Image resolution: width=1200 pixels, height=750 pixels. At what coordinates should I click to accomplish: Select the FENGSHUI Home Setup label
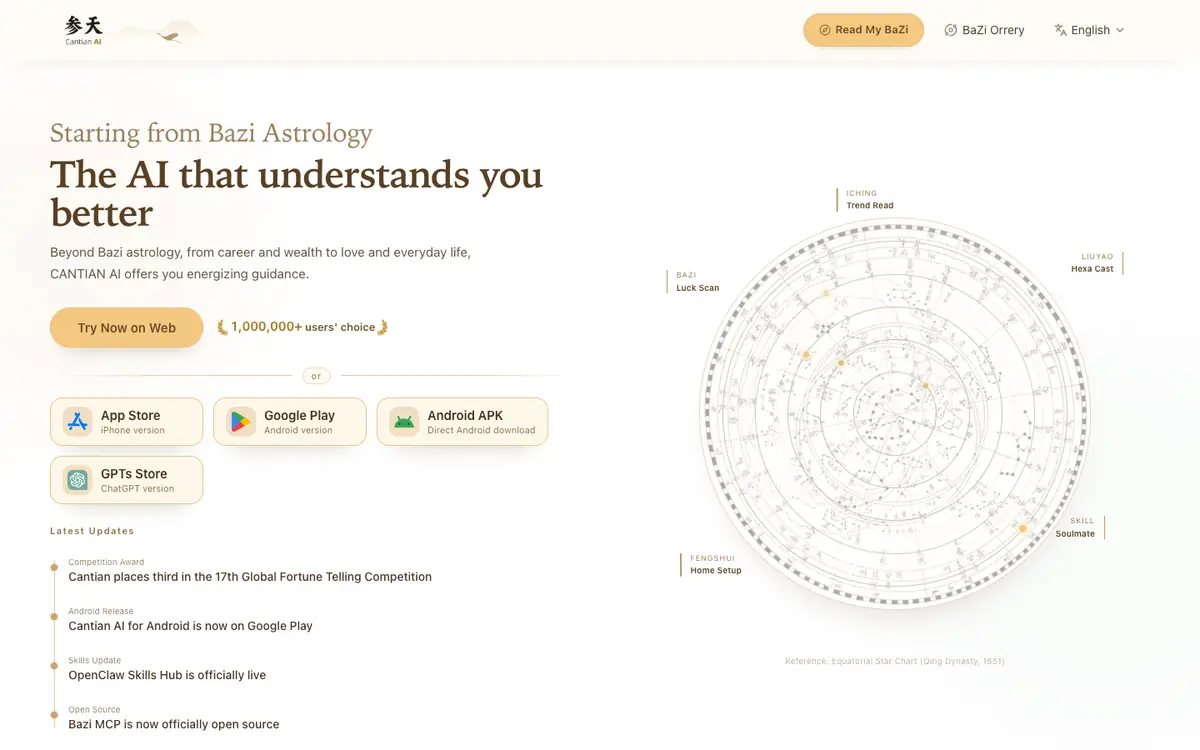coord(713,564)
